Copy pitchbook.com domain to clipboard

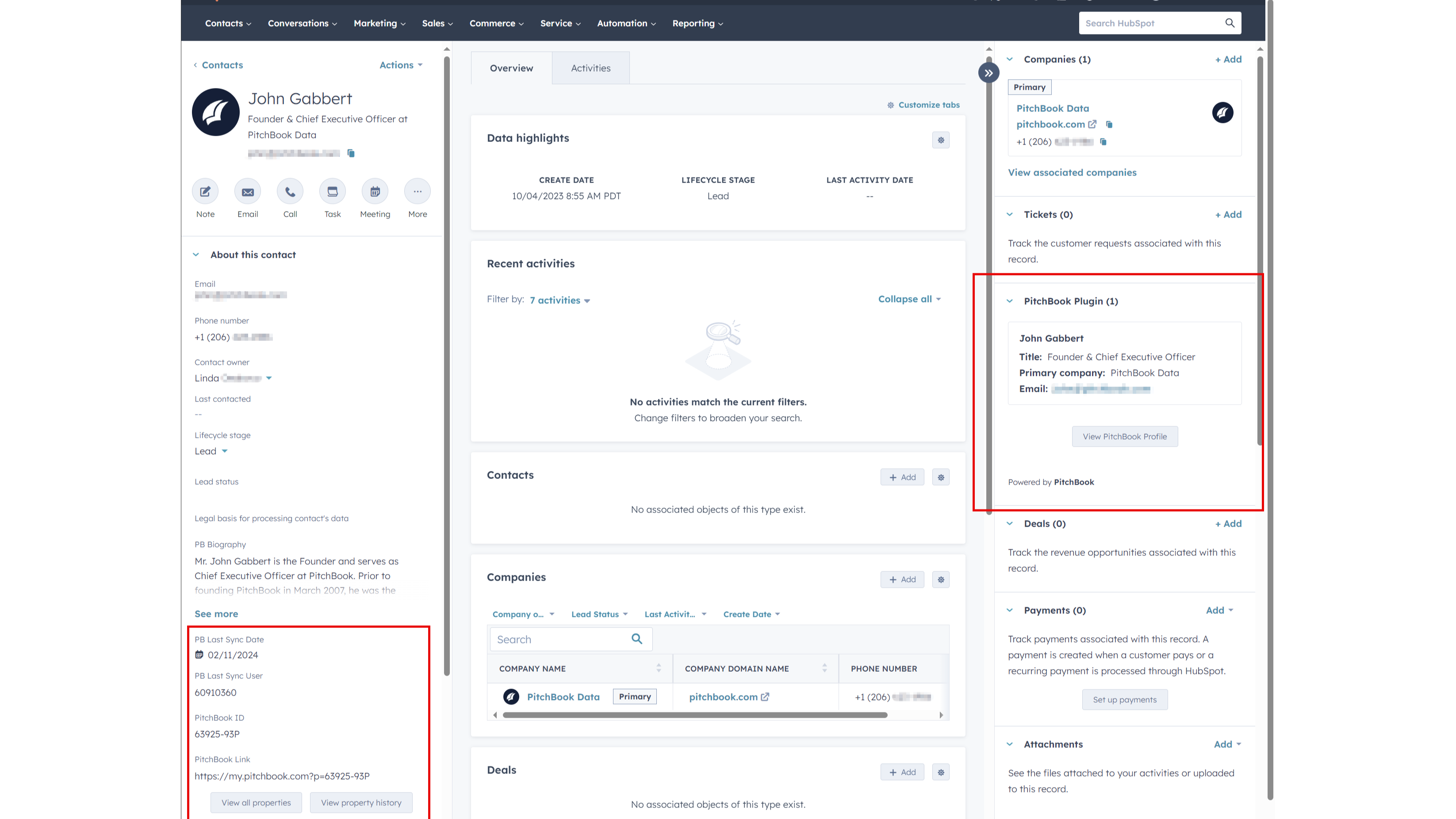(x=1109, y=124)
